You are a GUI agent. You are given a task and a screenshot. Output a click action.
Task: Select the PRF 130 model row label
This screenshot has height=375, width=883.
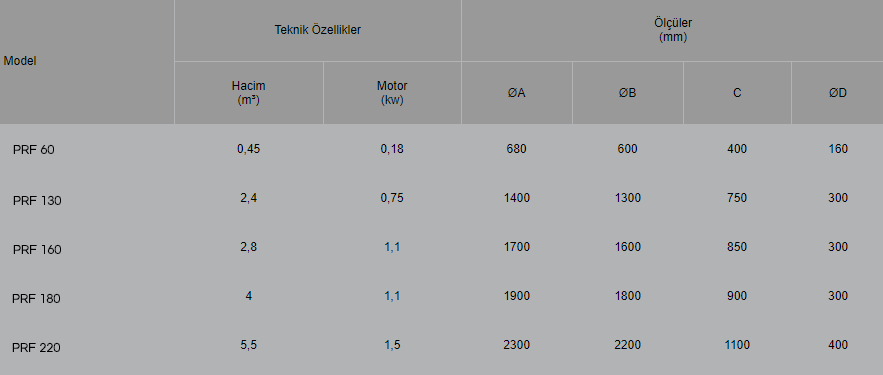37,200
